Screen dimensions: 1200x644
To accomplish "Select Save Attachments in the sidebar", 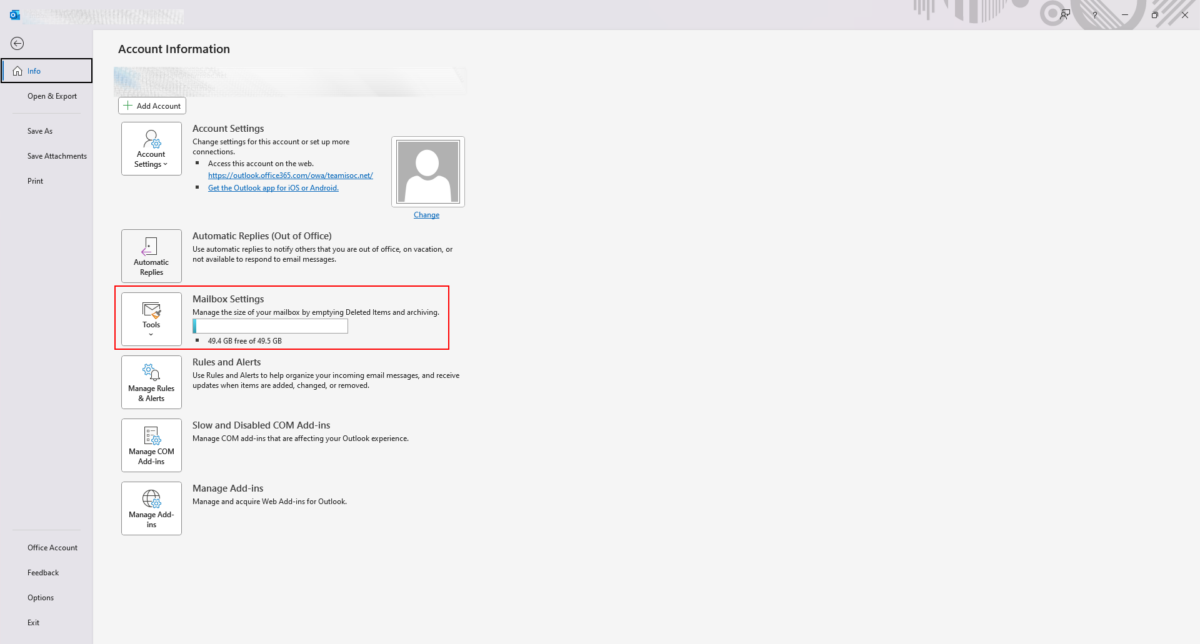I will 57,155.
